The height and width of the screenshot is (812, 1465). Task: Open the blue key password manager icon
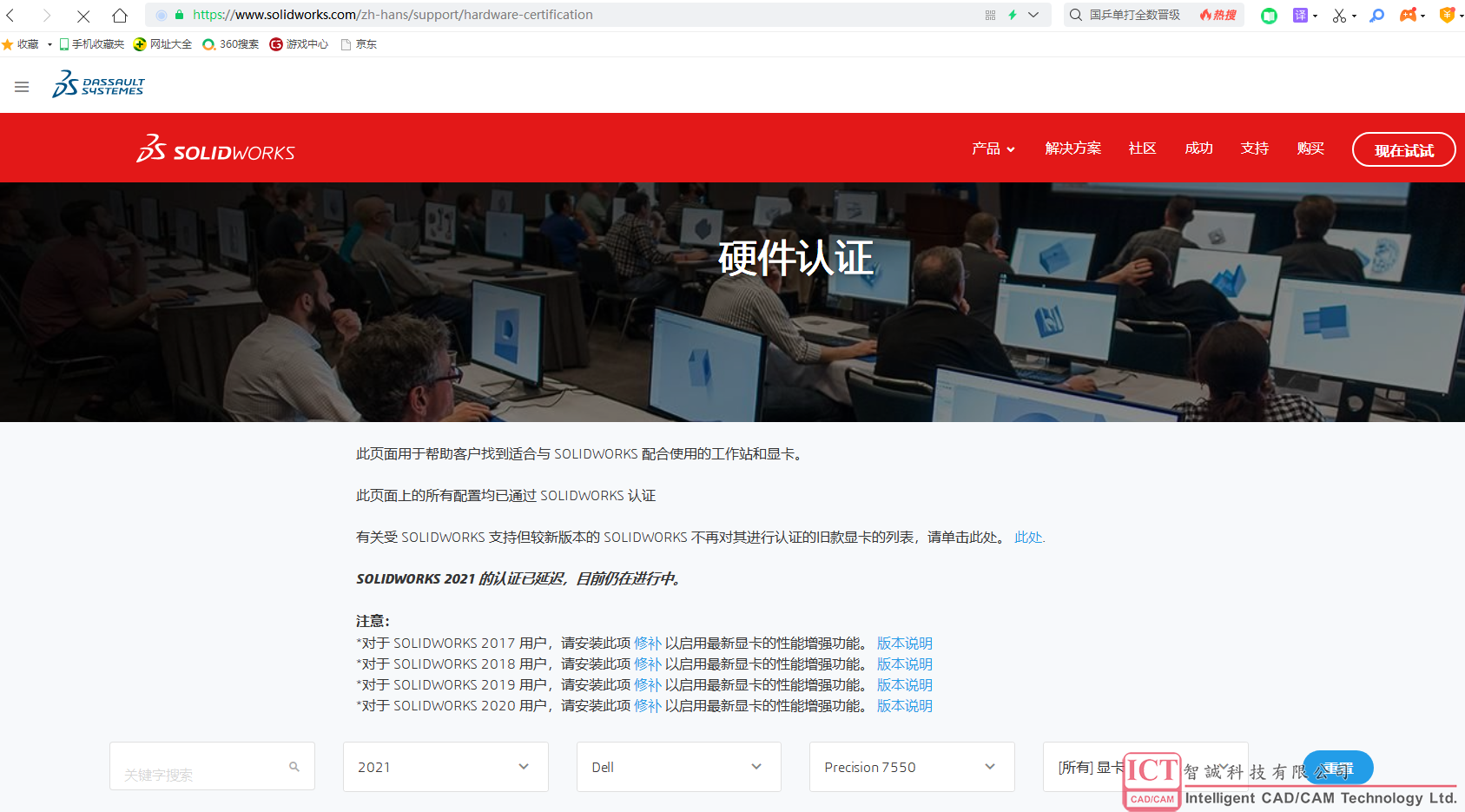pyautogui.click(x=1377, y=15)
